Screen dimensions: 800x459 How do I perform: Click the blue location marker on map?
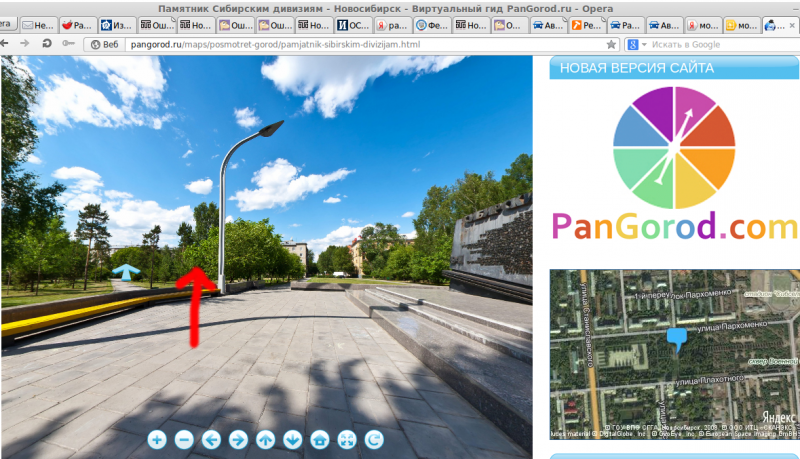tap(677, 340)
